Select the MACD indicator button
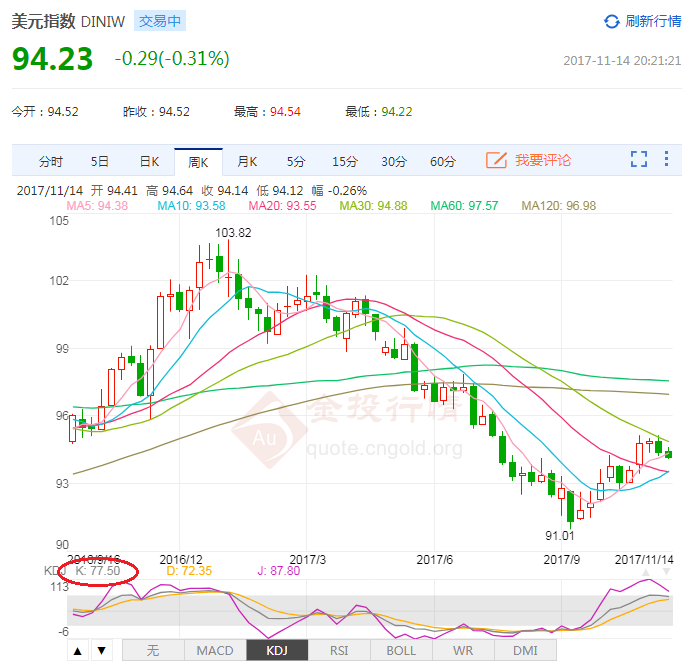 pyautogui.click(x=214, y=651)
